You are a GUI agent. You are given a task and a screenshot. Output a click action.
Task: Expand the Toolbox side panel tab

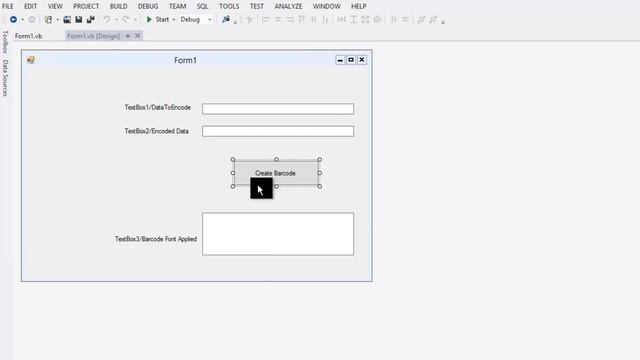tap(5, 42)
